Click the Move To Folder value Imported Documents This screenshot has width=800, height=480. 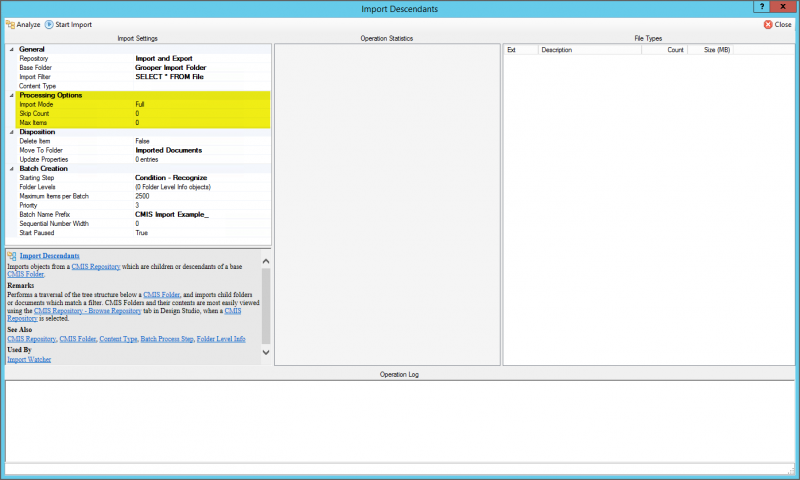[x=169, y=150]
